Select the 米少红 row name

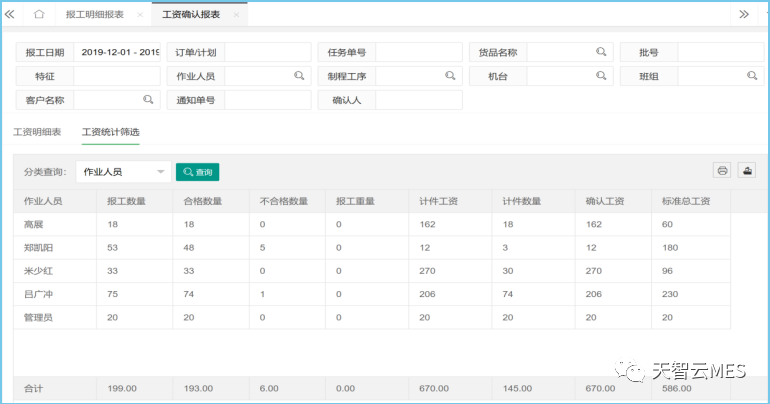(x=38, y=271)
